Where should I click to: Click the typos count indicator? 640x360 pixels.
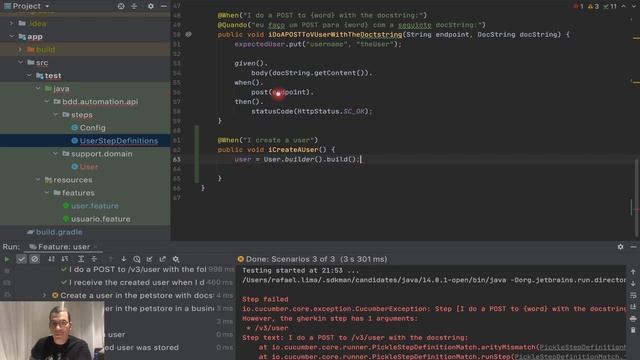[610, 7]
